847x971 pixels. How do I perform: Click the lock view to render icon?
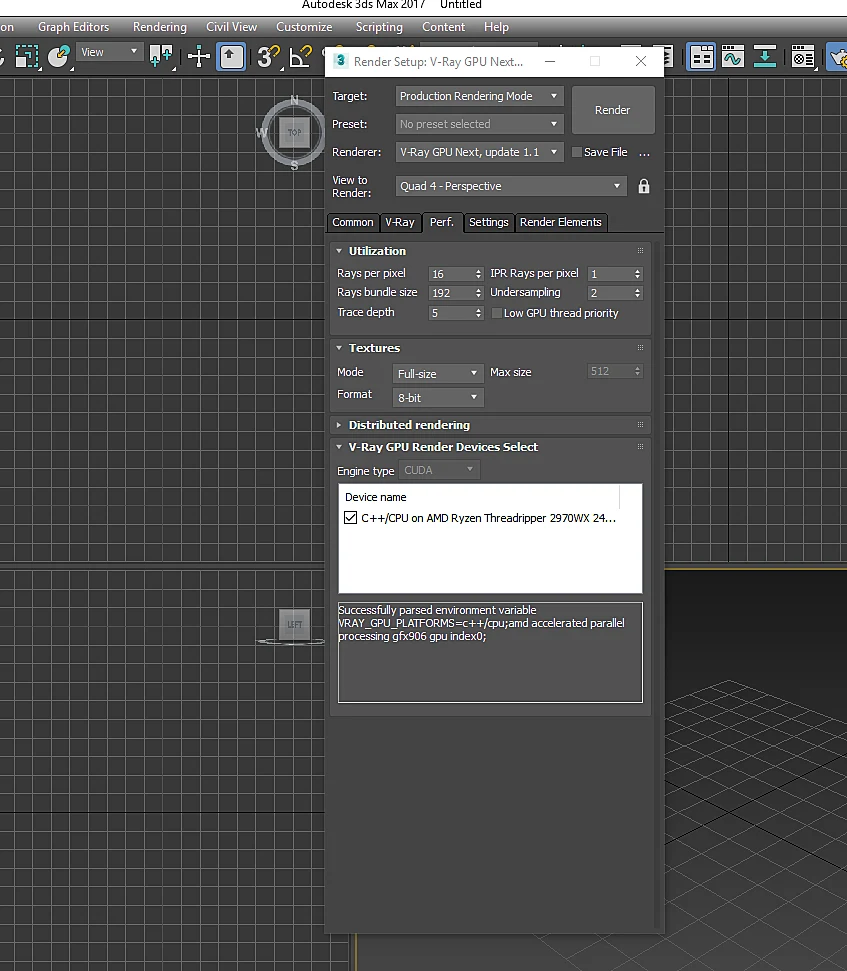pyautogui.click(x=643, y=186)
